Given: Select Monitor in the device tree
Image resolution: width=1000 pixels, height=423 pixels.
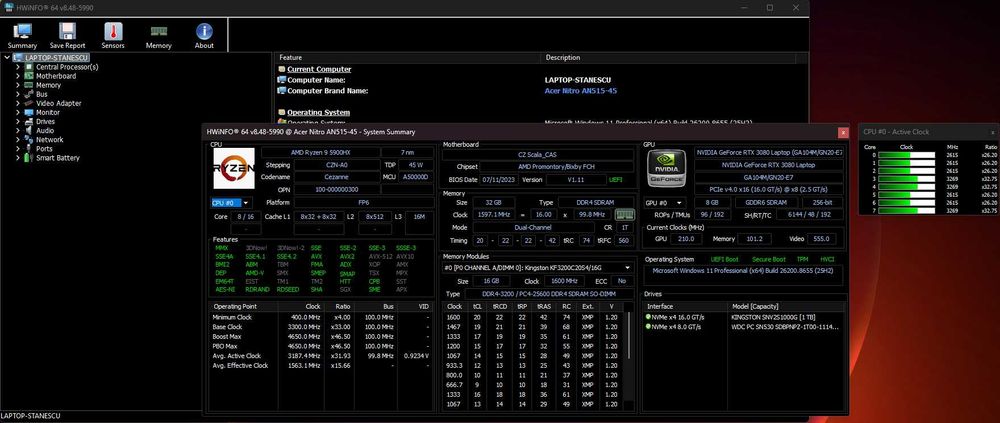Looking at the screenshot, I should [x=48, y=112].
